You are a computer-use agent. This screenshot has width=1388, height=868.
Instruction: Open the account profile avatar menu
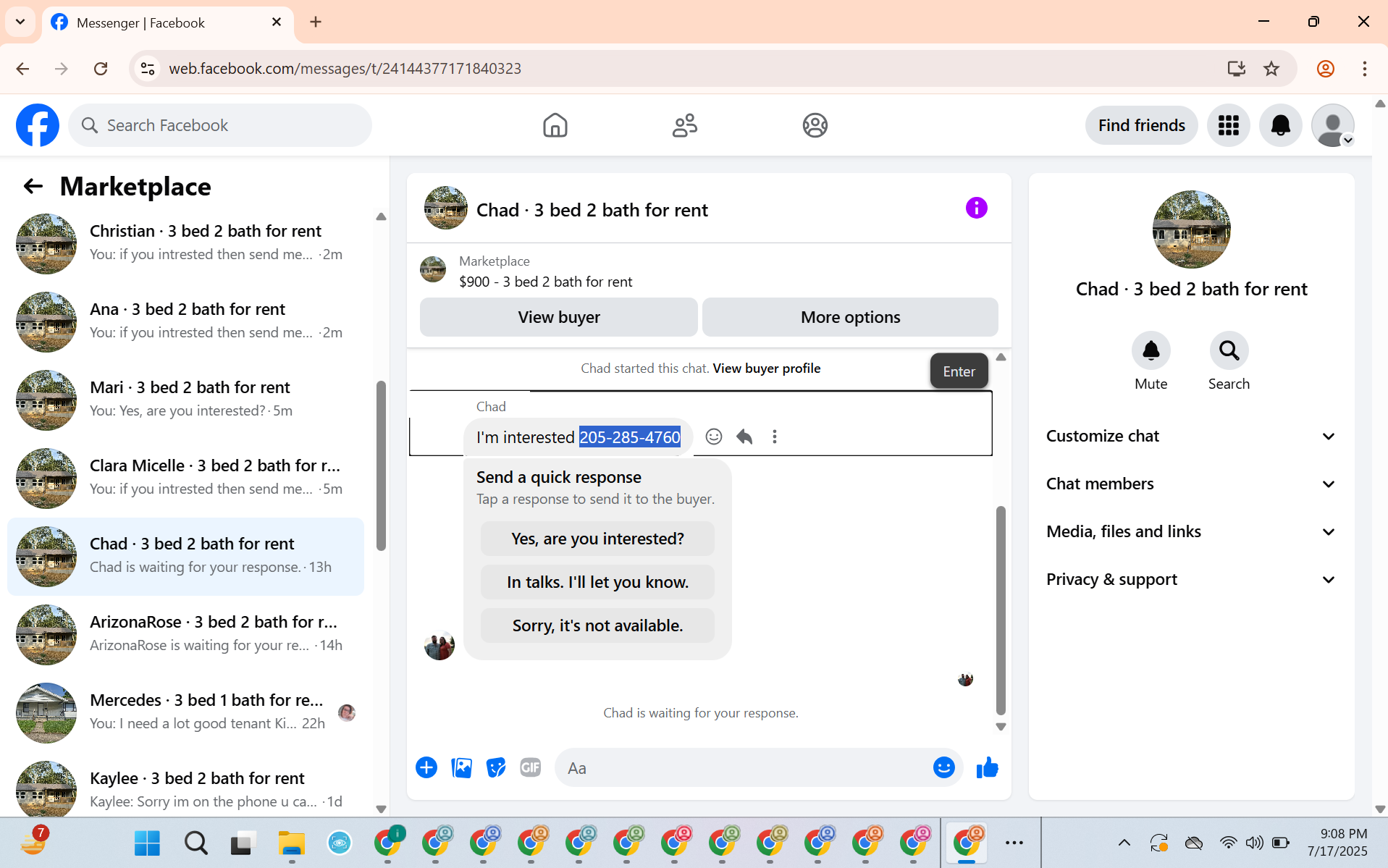click(1333, 125)
